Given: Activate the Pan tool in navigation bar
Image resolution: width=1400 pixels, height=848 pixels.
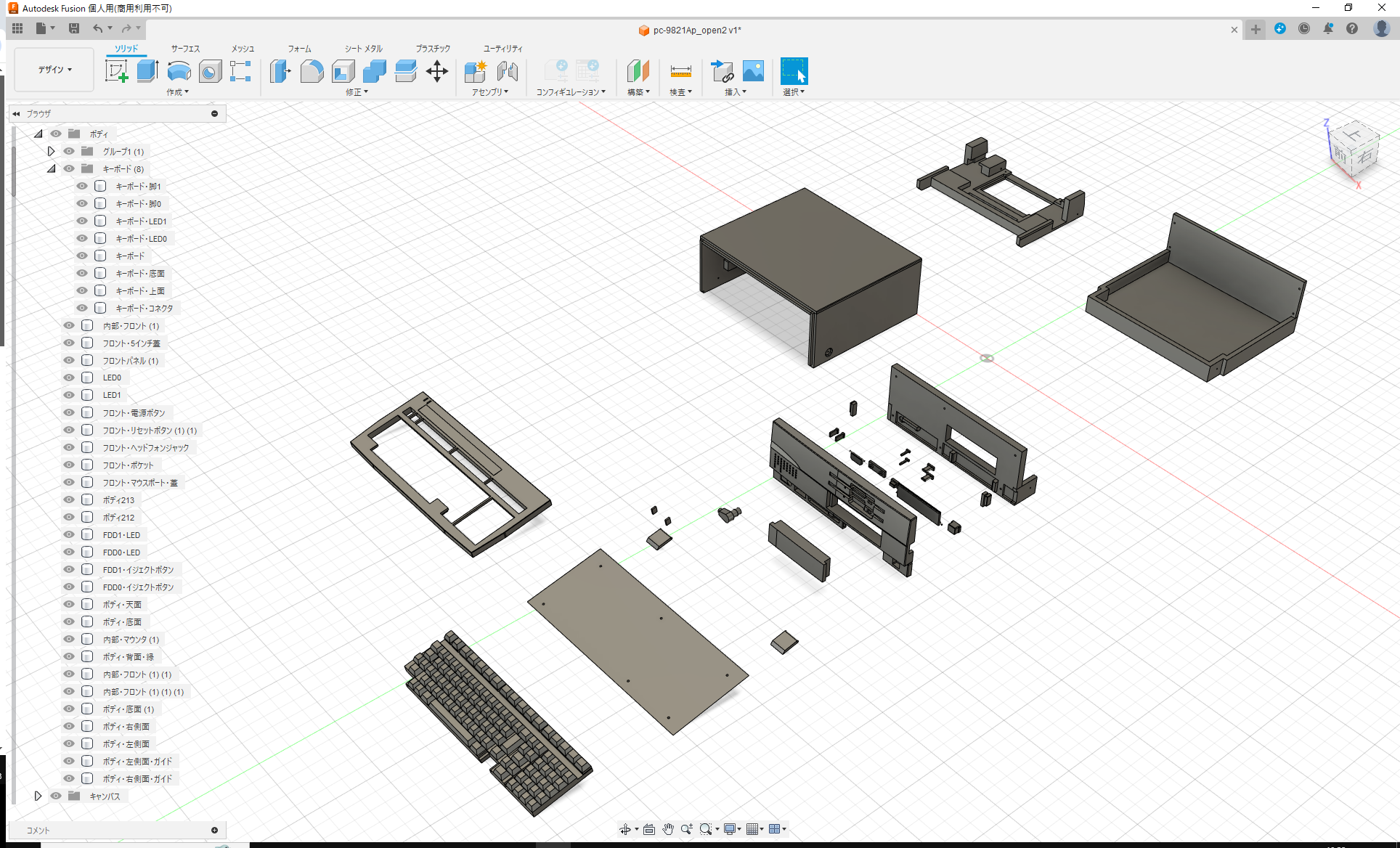Looking at the screenshot, I should (667, 828).
